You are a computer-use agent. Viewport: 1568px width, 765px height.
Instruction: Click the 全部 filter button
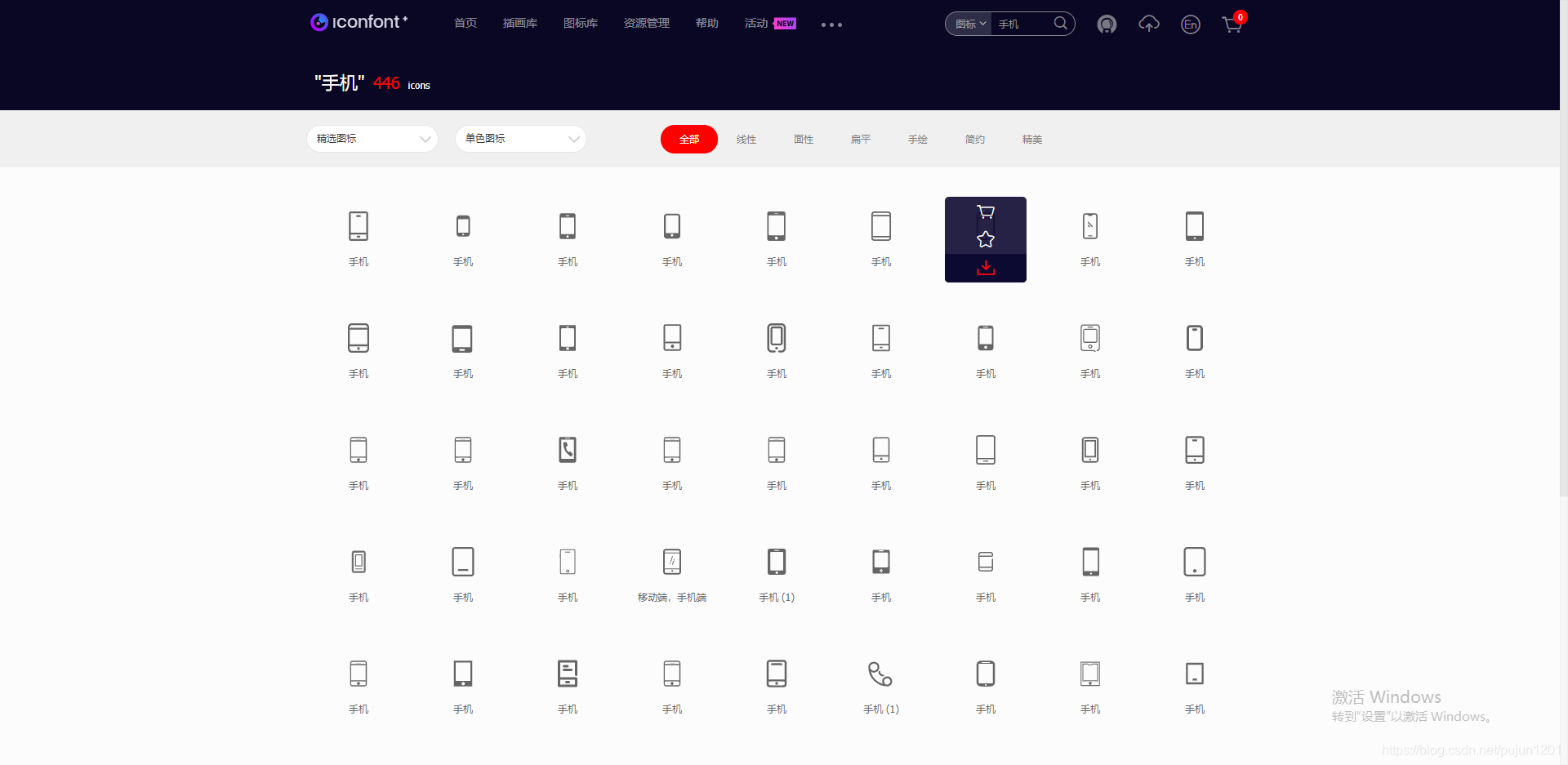(688, 139)
